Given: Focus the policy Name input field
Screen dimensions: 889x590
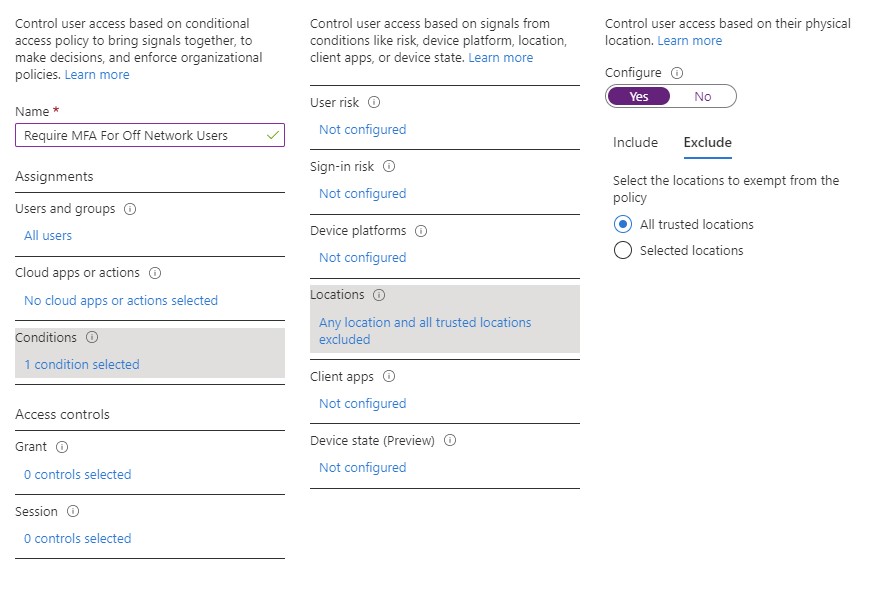Looking at the screenshot, I should [x=150, y=135].
